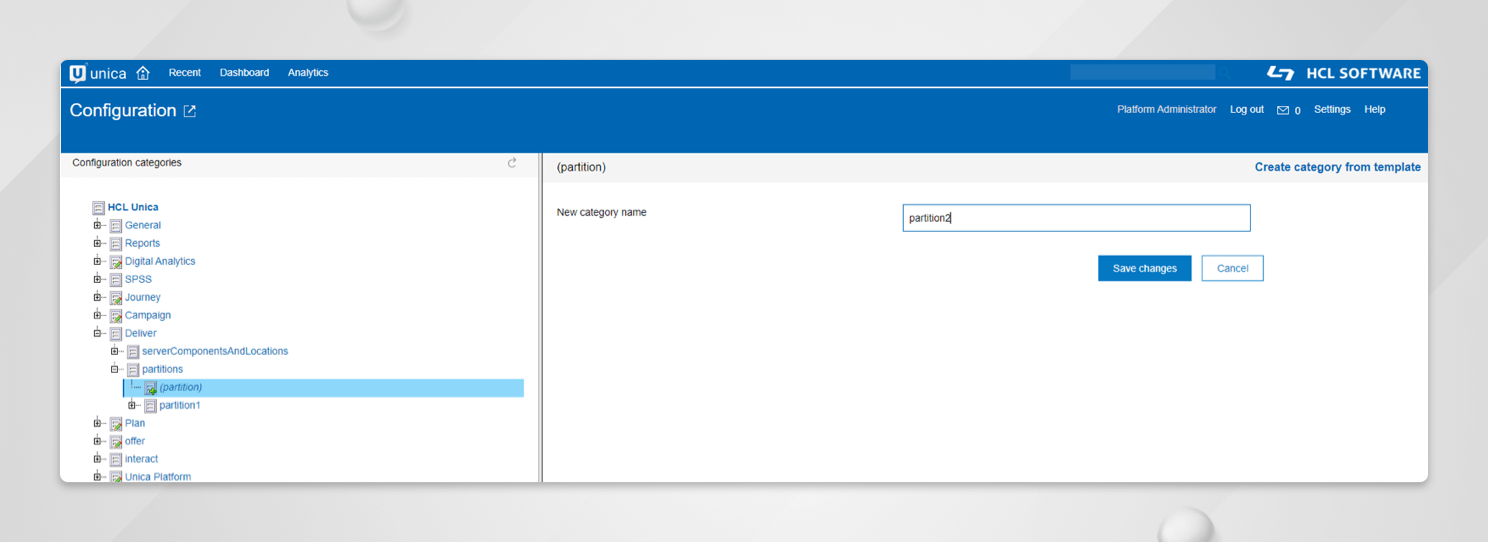This screenshot has height=542, width=1488.
Task: Open the mail notifications envelope icon
Action: 1283,110
